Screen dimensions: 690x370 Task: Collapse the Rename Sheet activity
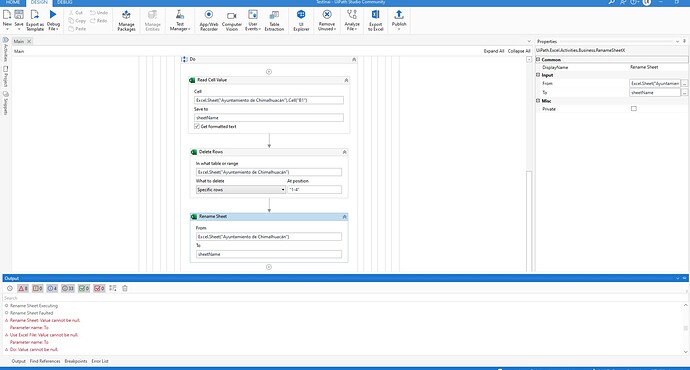[345, 216]
